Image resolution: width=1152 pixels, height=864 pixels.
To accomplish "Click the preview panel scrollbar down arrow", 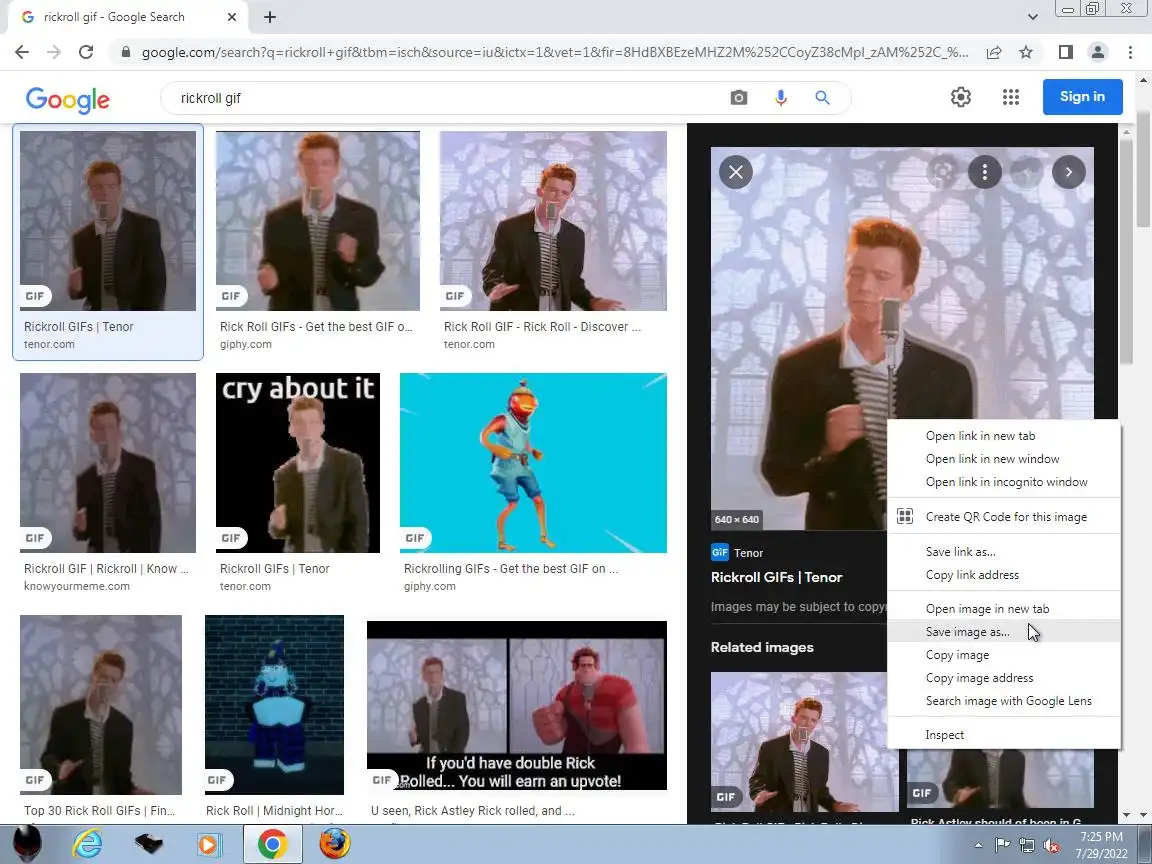I will tap(1126, 815).
